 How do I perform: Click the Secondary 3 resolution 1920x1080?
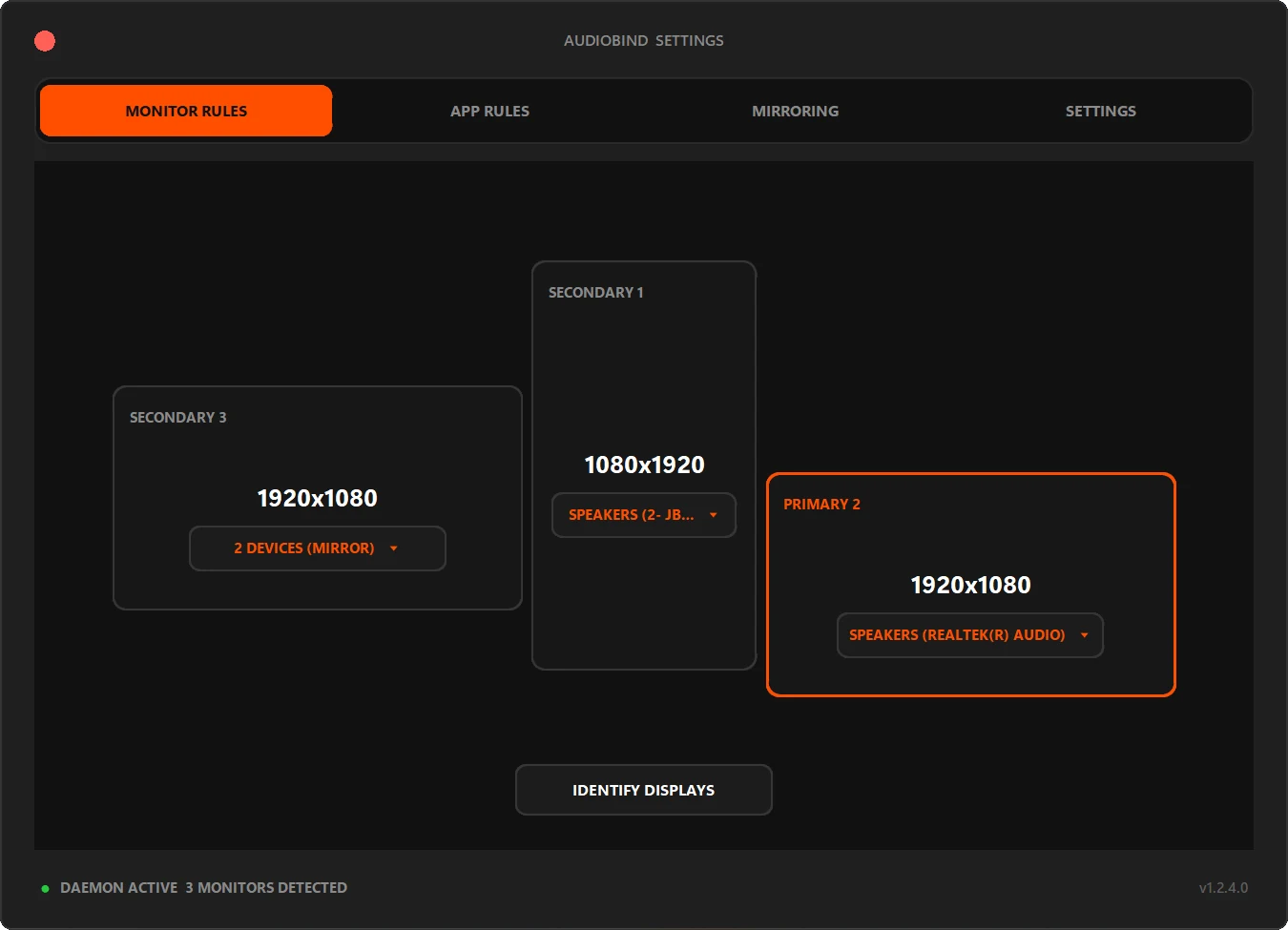318,499
